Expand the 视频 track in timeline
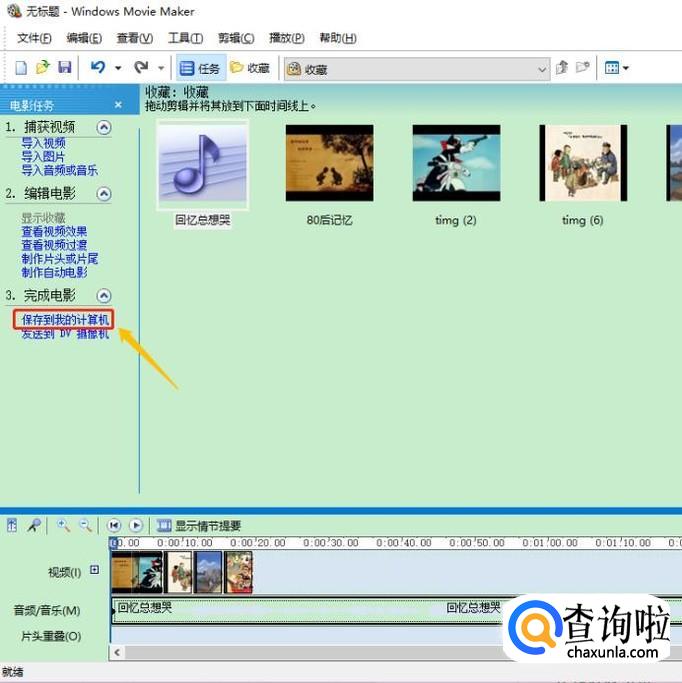Viewport: 682px width, 683px height. point(95,570)
